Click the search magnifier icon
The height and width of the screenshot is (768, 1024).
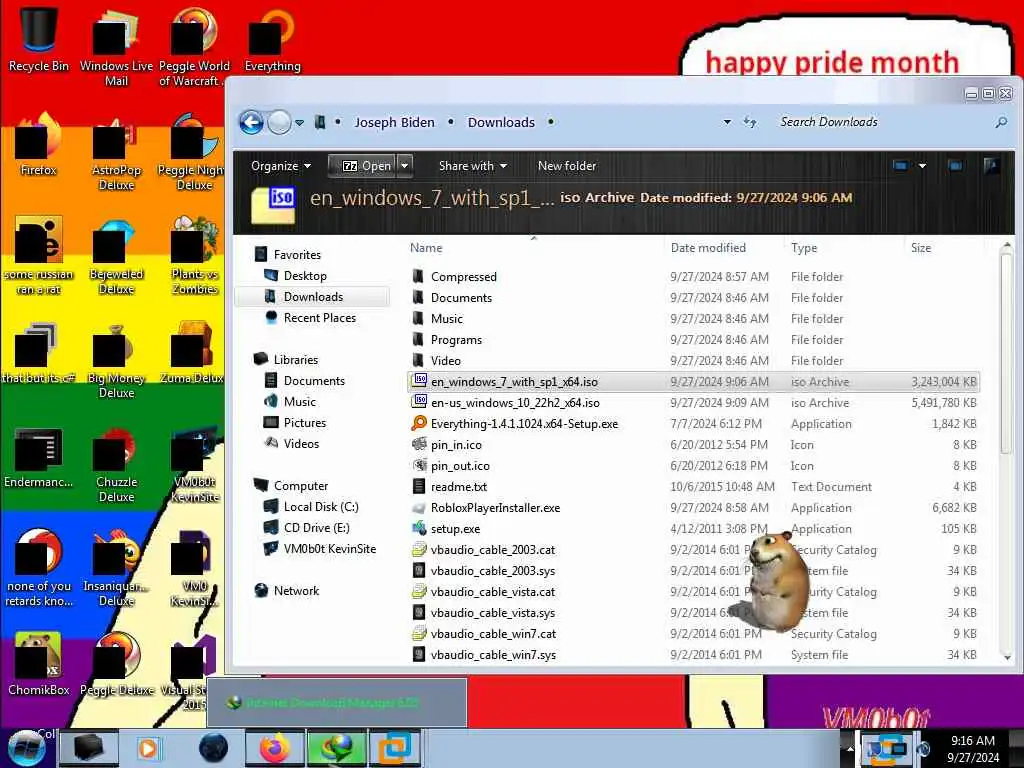[1000, 122]
